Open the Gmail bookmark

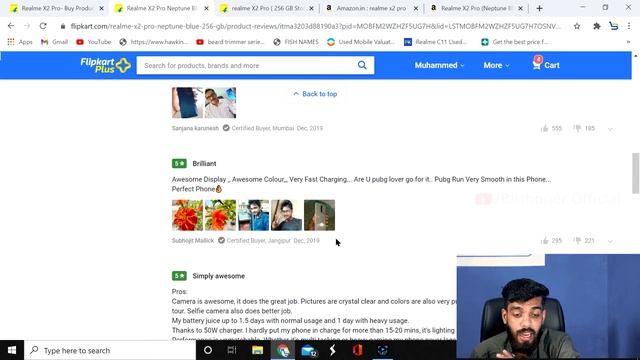(54, 42)
